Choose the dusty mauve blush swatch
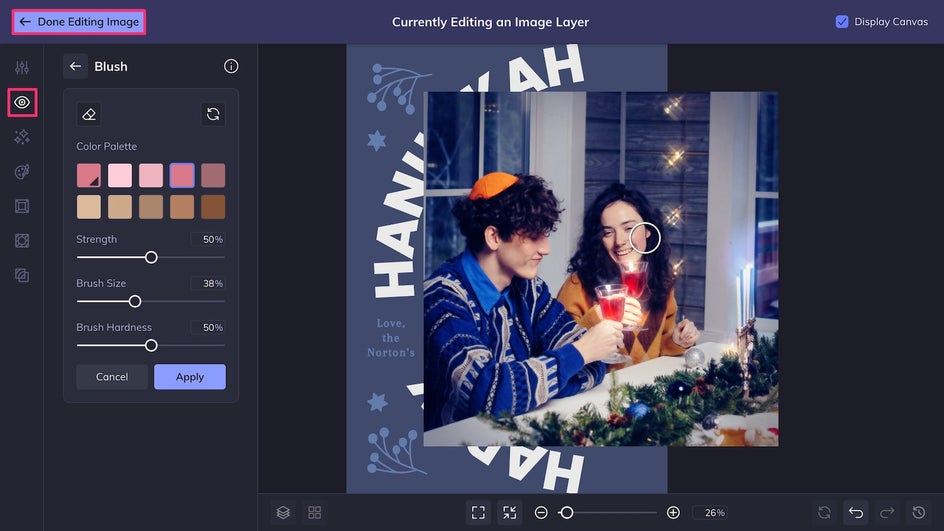Viewport: 944px width, 531px height. [213, 175]
